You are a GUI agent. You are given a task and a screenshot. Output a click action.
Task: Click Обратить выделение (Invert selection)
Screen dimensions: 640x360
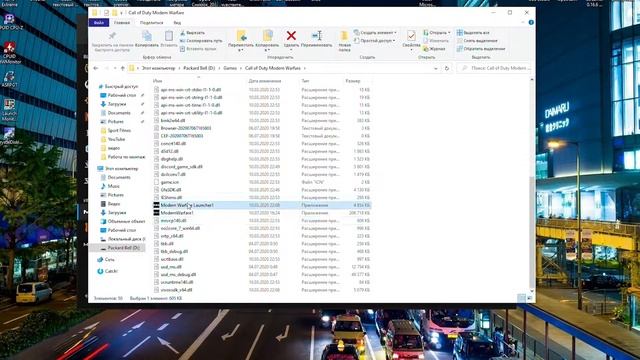coord(481,49)
